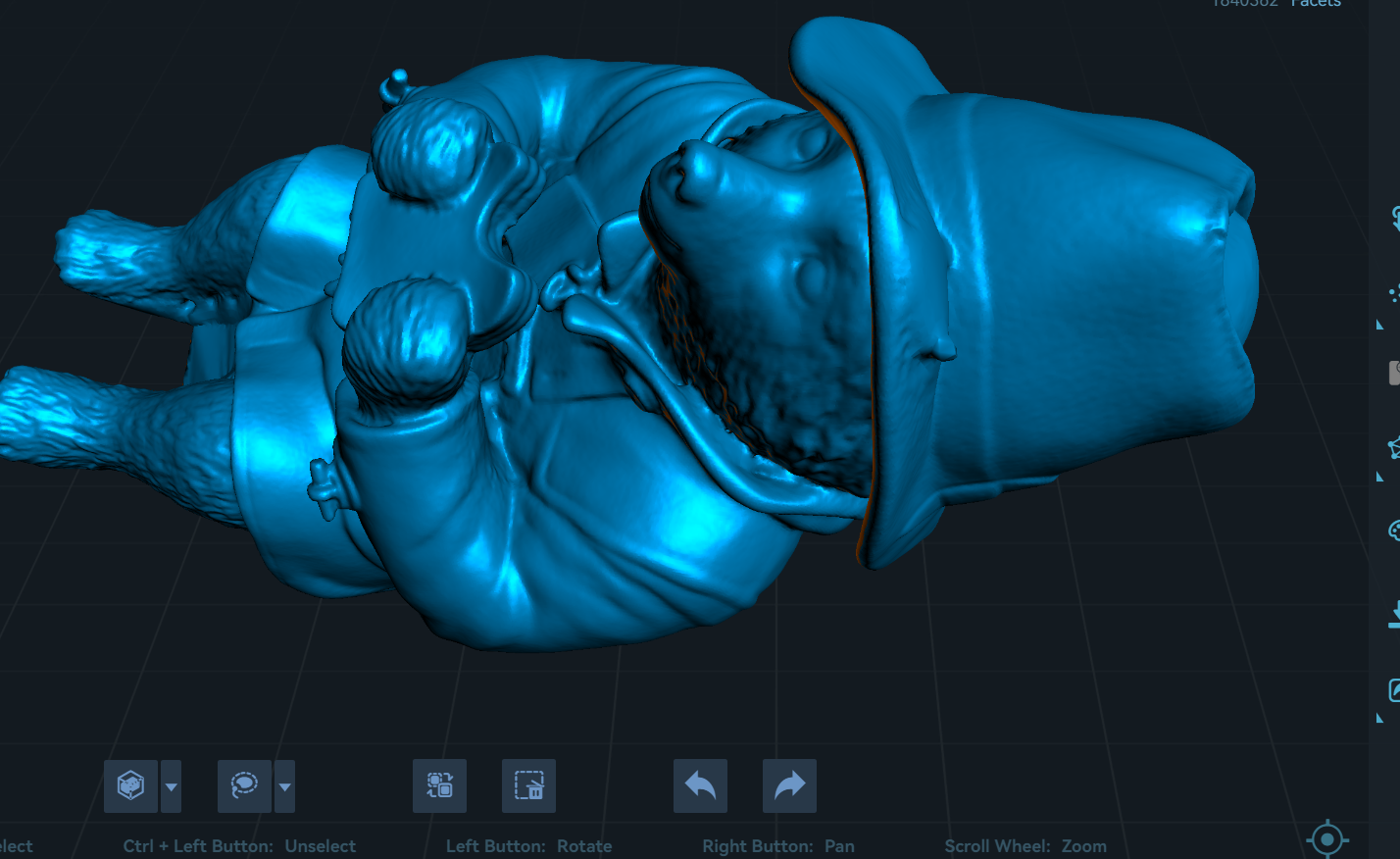Viewport: 1400px width, 859px height.
Task: Invert the current selection
Action: coord(439,785)
